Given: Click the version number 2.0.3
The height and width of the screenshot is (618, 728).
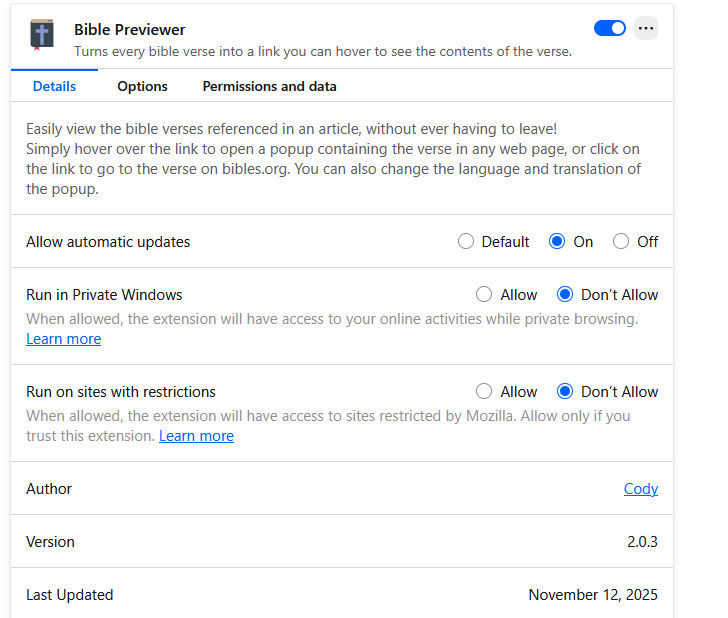Looking at the screenshot, I should click(642, 542).
